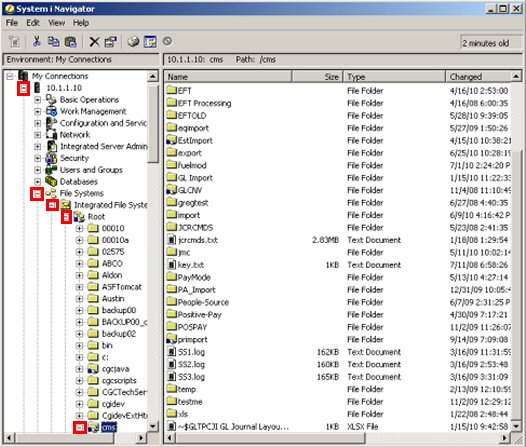Screen dimensions: 526x447
Task: Click the Configuration and Service icon
Action: tap(51, 123)
